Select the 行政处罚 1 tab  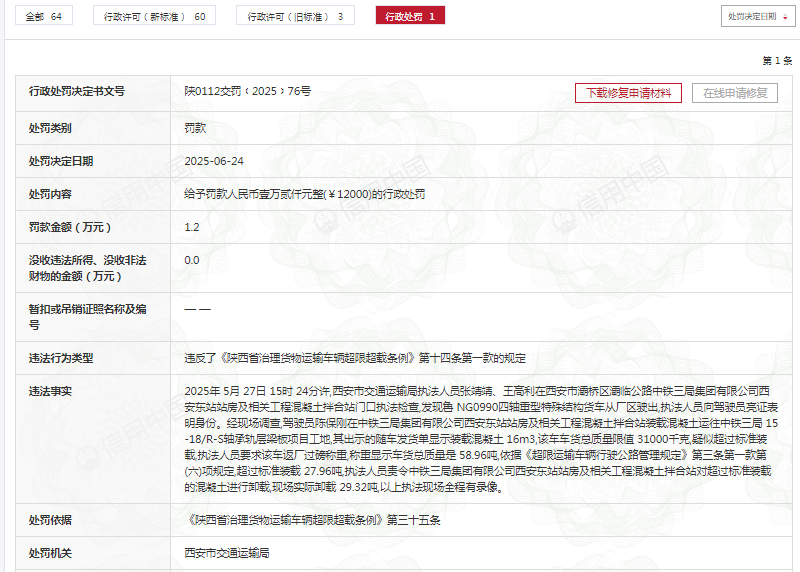(x=410, y=16)
